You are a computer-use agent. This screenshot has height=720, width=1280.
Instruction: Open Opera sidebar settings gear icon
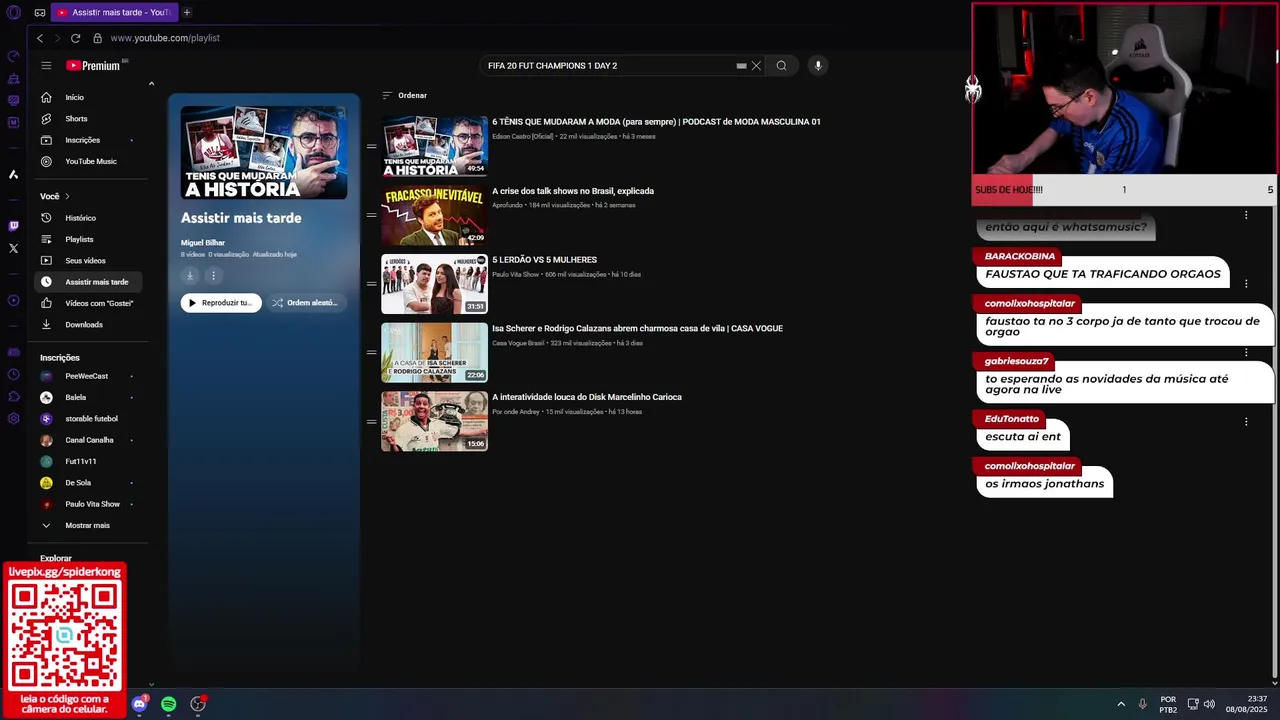click(x=13, y=418)
